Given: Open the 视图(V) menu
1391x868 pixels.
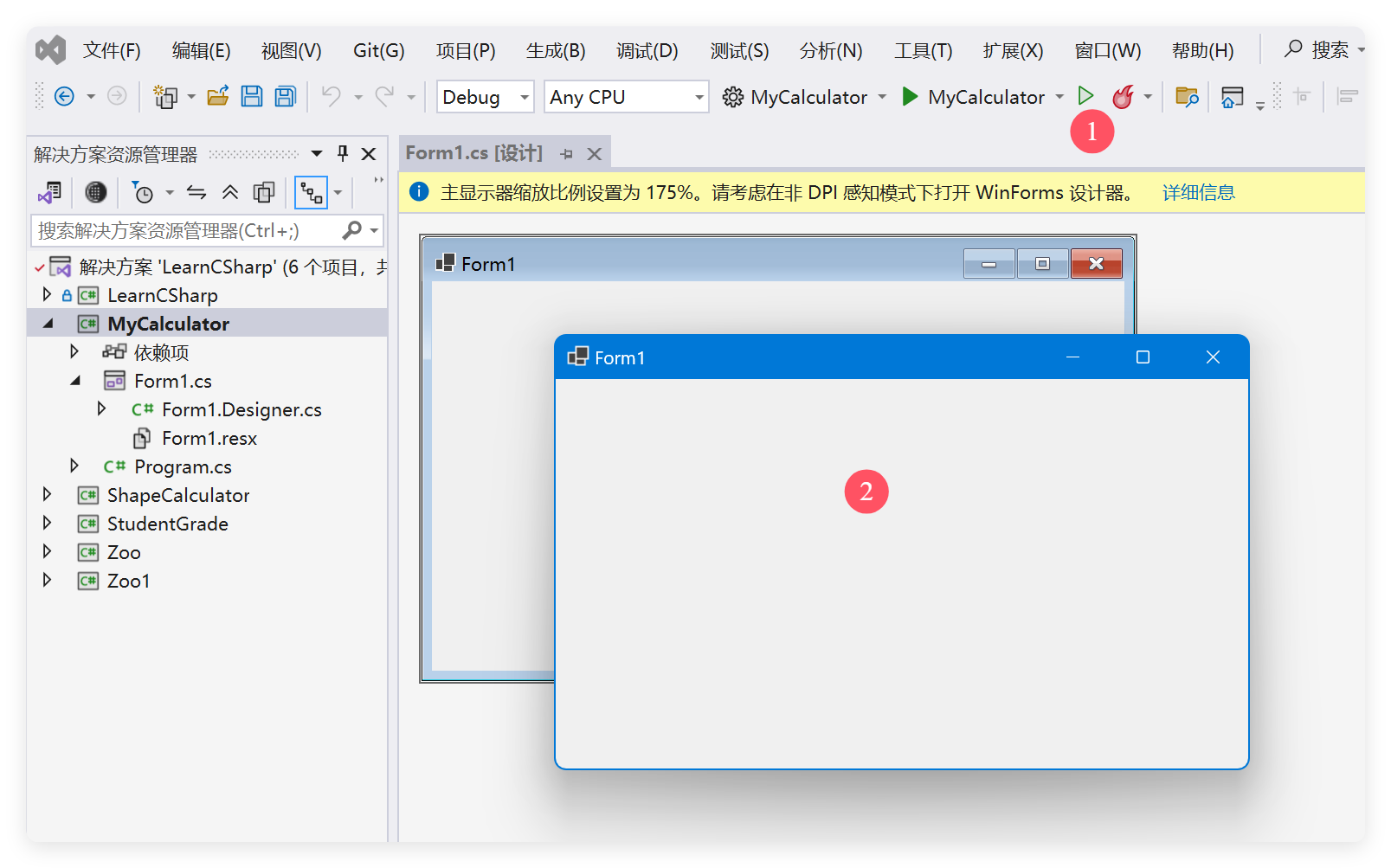Looking at the screenshot, I should pos(292,50).
